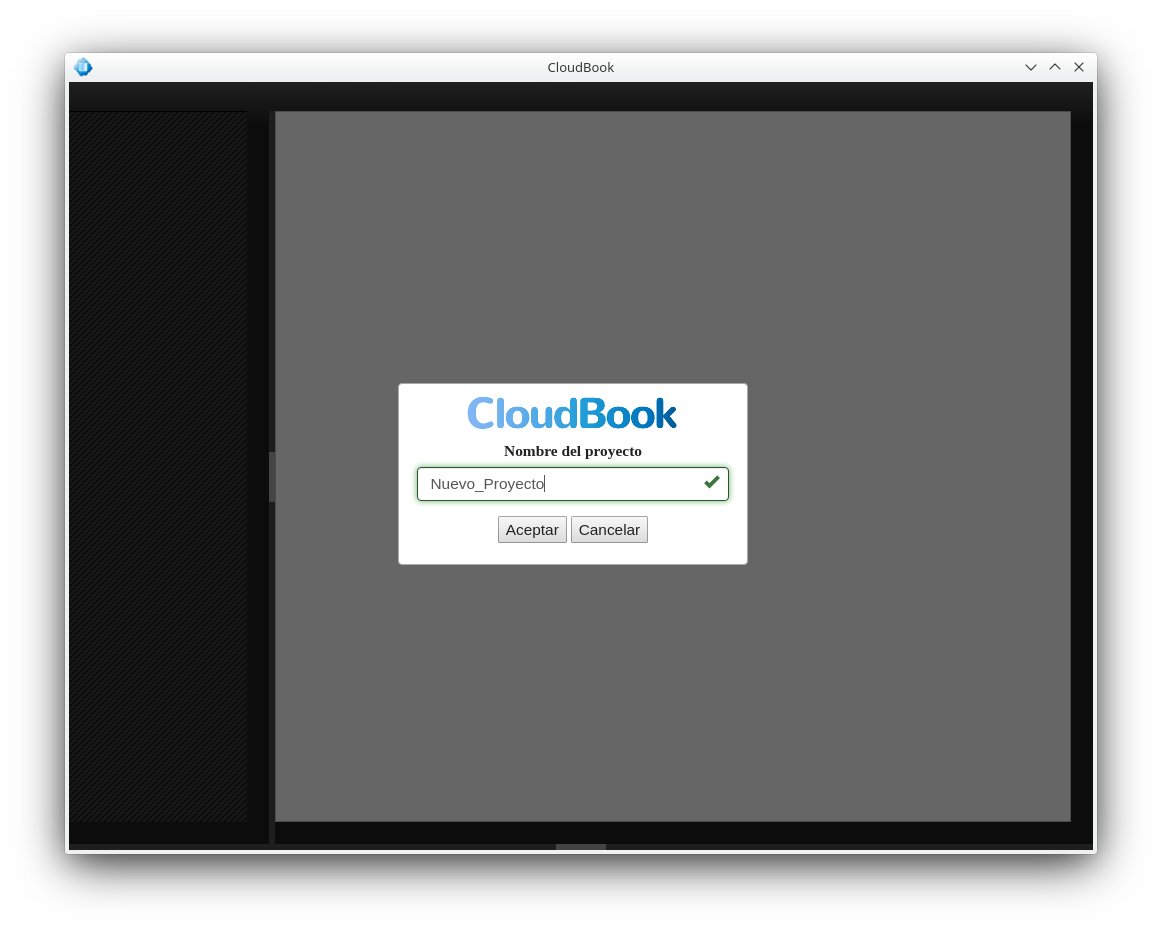This screenshot has width=1162, height=931.
Task: Click the dark toolbar strip below the title bar
Action: click(x=580, y=96)
